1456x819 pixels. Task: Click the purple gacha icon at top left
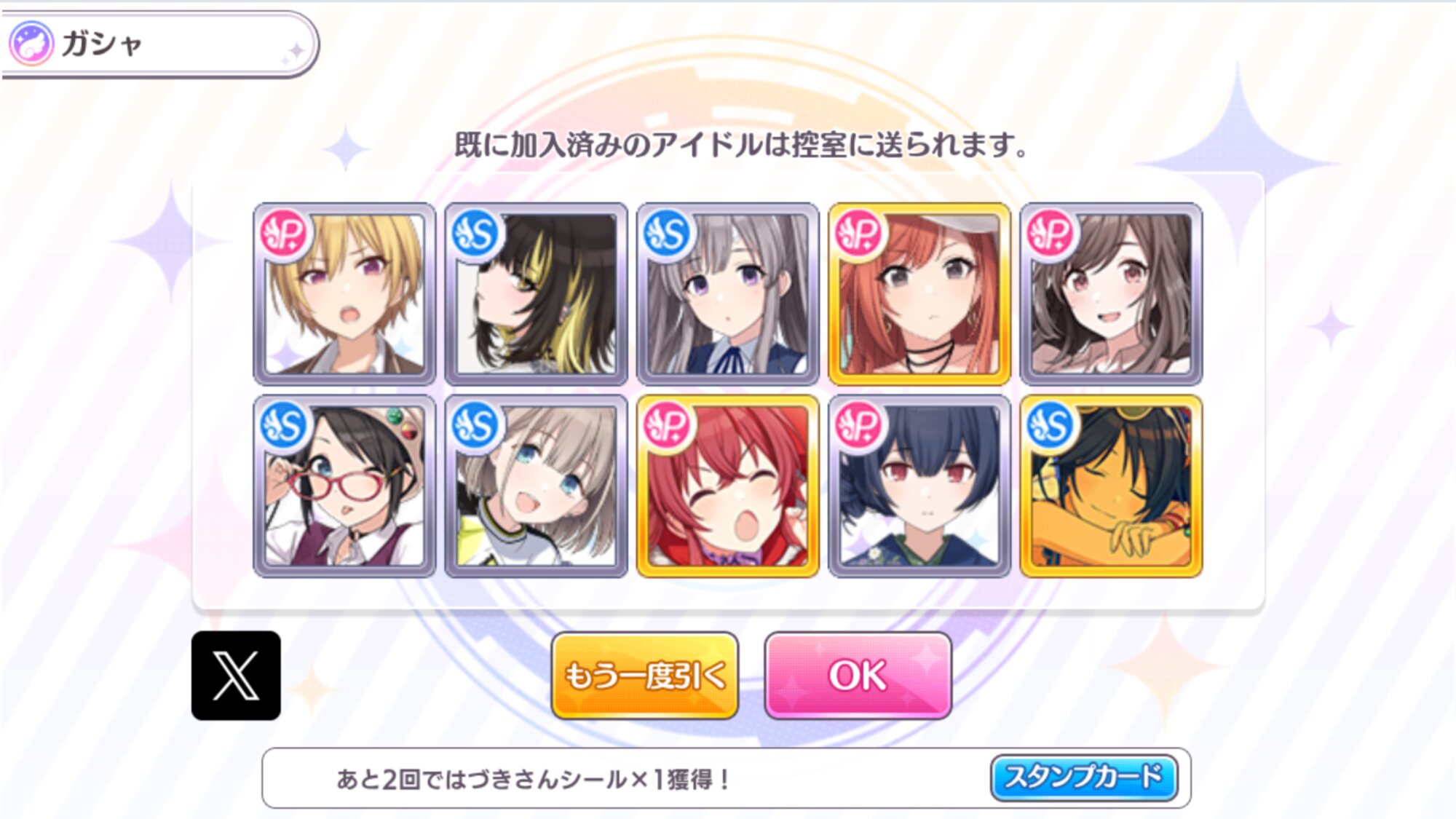[x=31, y=44]
